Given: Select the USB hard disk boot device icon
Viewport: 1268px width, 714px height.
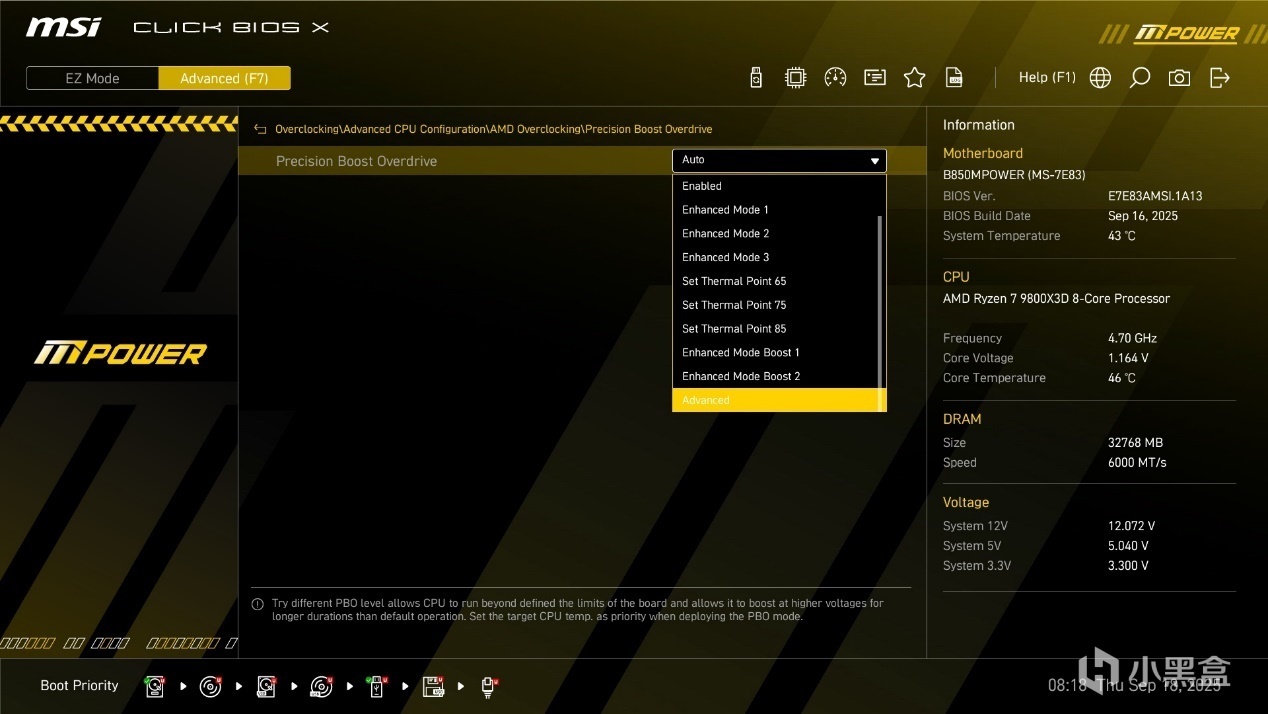Looking at the screenshot, I should coord(266,686).
